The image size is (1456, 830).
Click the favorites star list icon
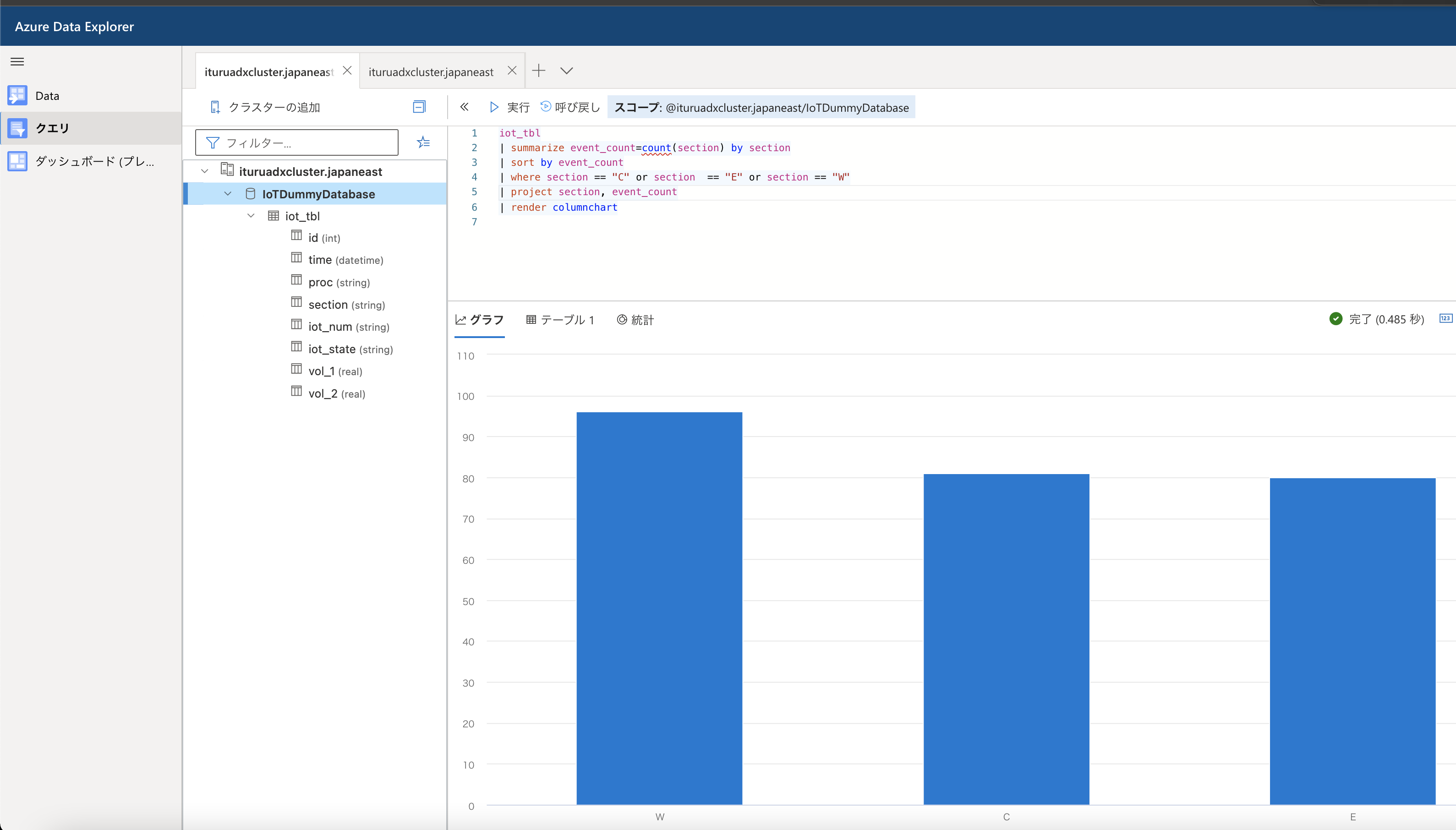point(423,142)
